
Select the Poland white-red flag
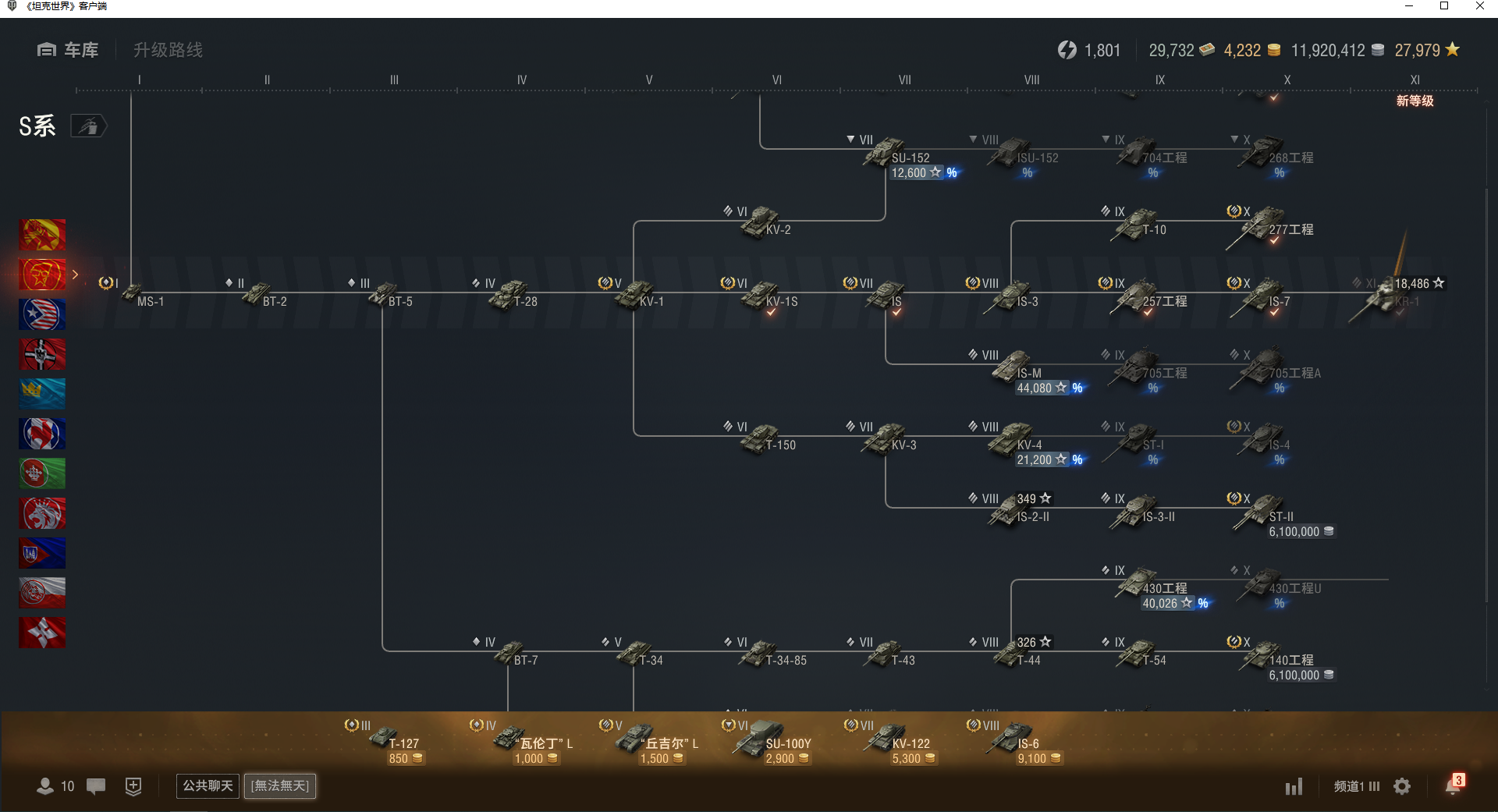tap(42, 593)
